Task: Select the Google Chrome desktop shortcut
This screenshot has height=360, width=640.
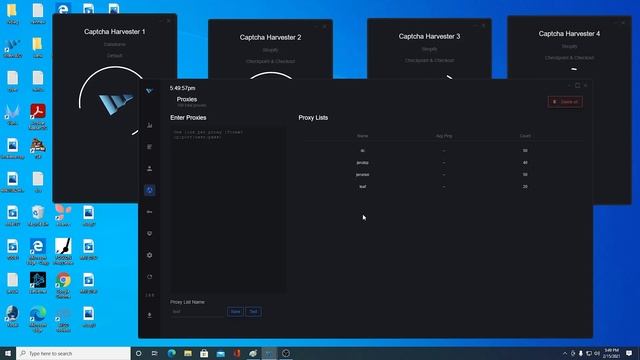Action: pyautogui.click(x=63, y=286)
